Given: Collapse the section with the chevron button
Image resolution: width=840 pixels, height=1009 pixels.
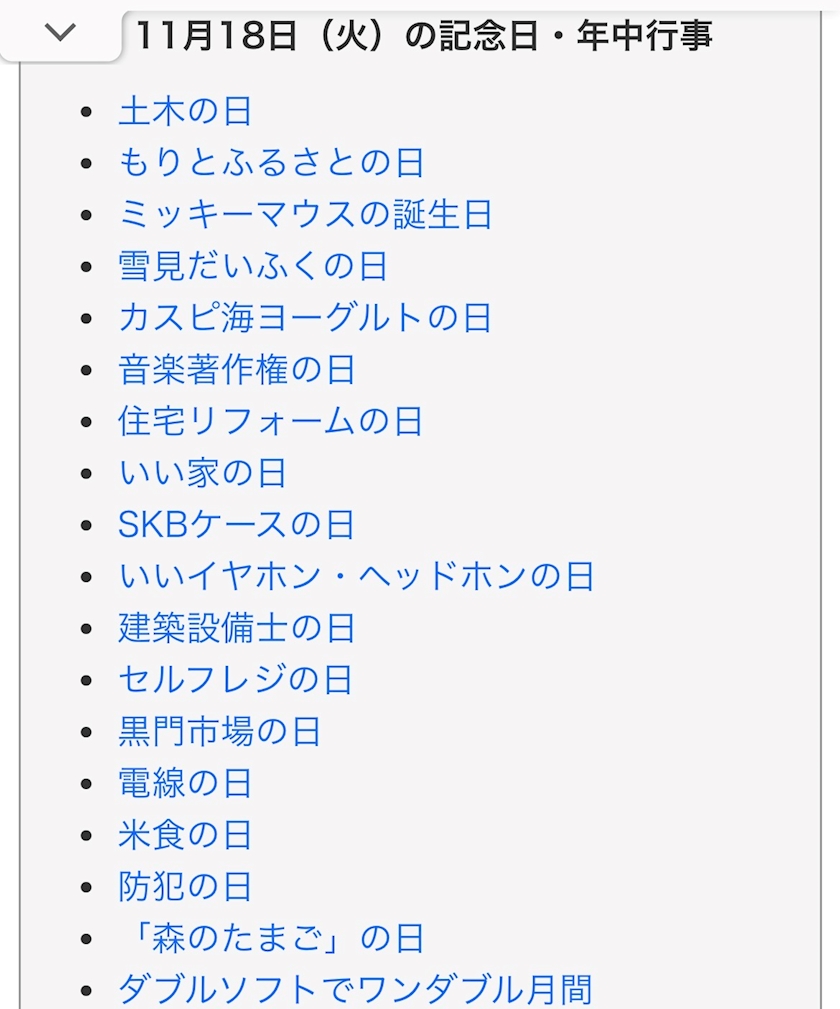Looking at the screenshot, I should coord(60,33).
